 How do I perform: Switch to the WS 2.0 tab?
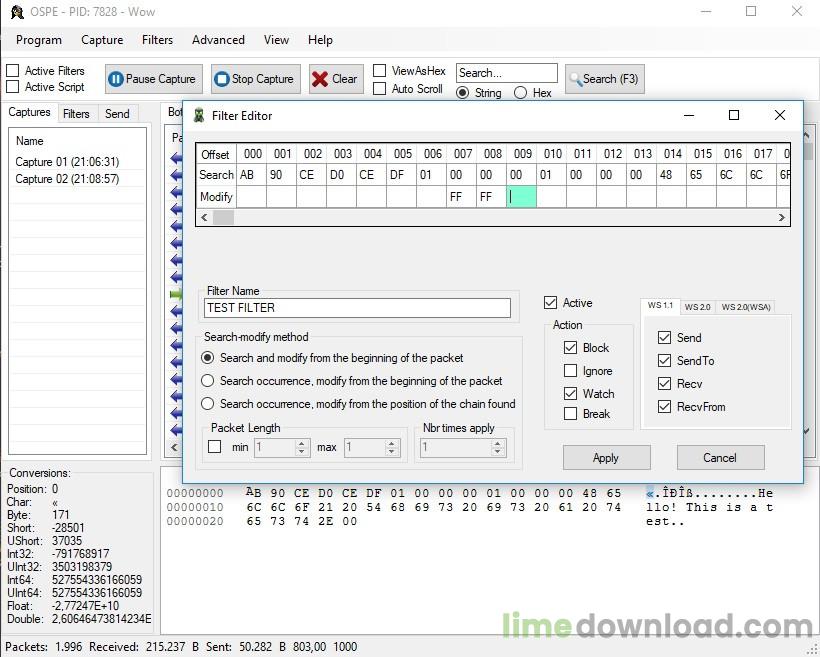tap(698, 307)
